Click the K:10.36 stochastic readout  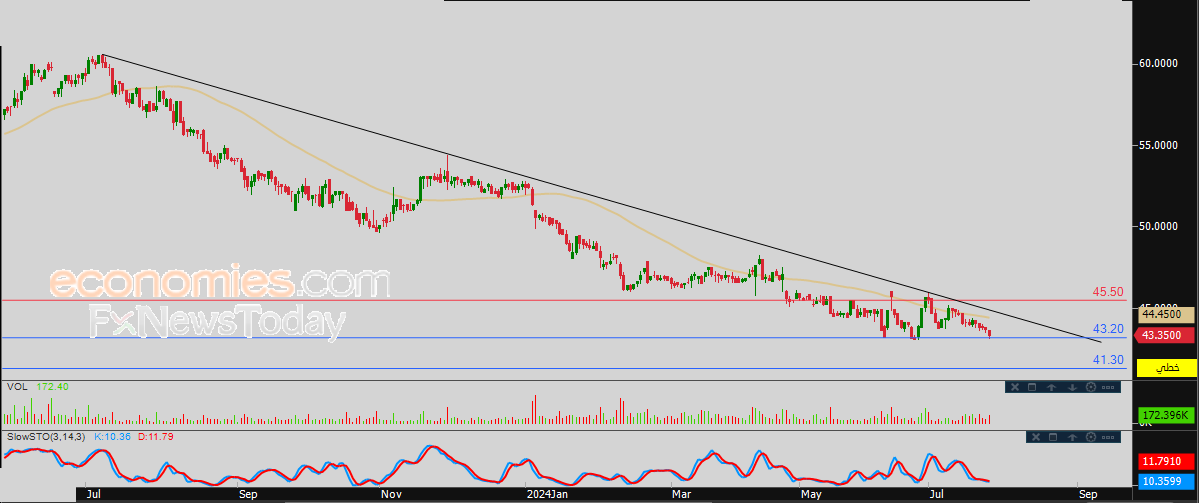tap(112, 436)
